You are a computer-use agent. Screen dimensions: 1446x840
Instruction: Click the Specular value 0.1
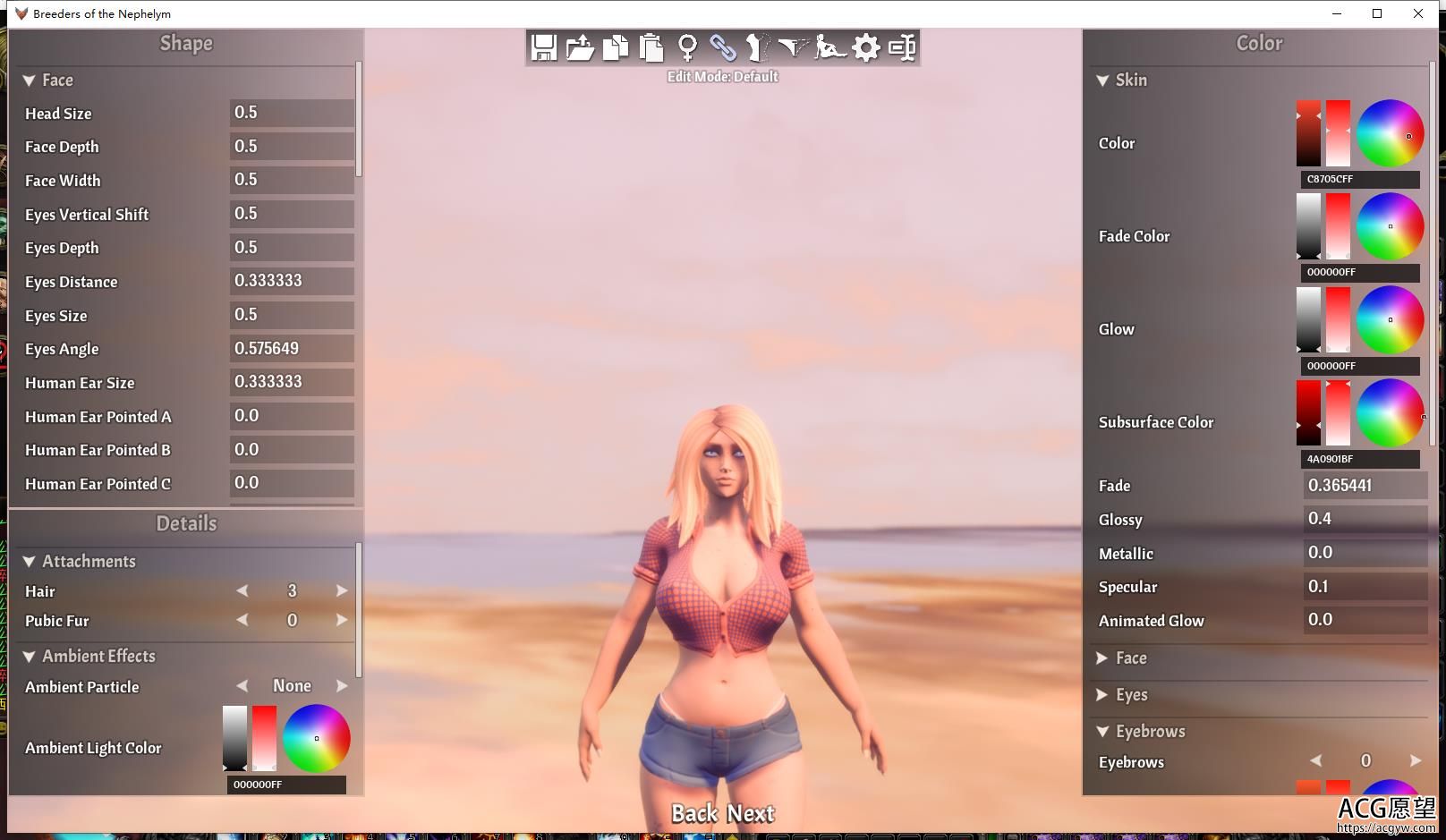1365,586
